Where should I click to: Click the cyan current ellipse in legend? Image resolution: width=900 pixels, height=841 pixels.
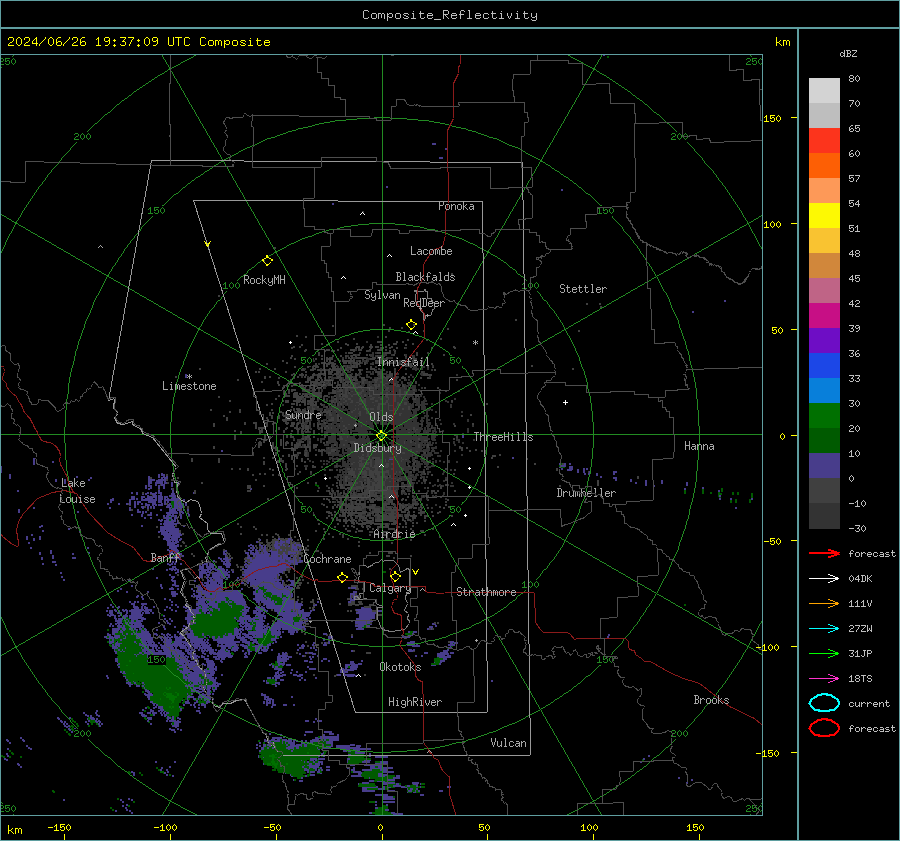click(x=824, y=703)
